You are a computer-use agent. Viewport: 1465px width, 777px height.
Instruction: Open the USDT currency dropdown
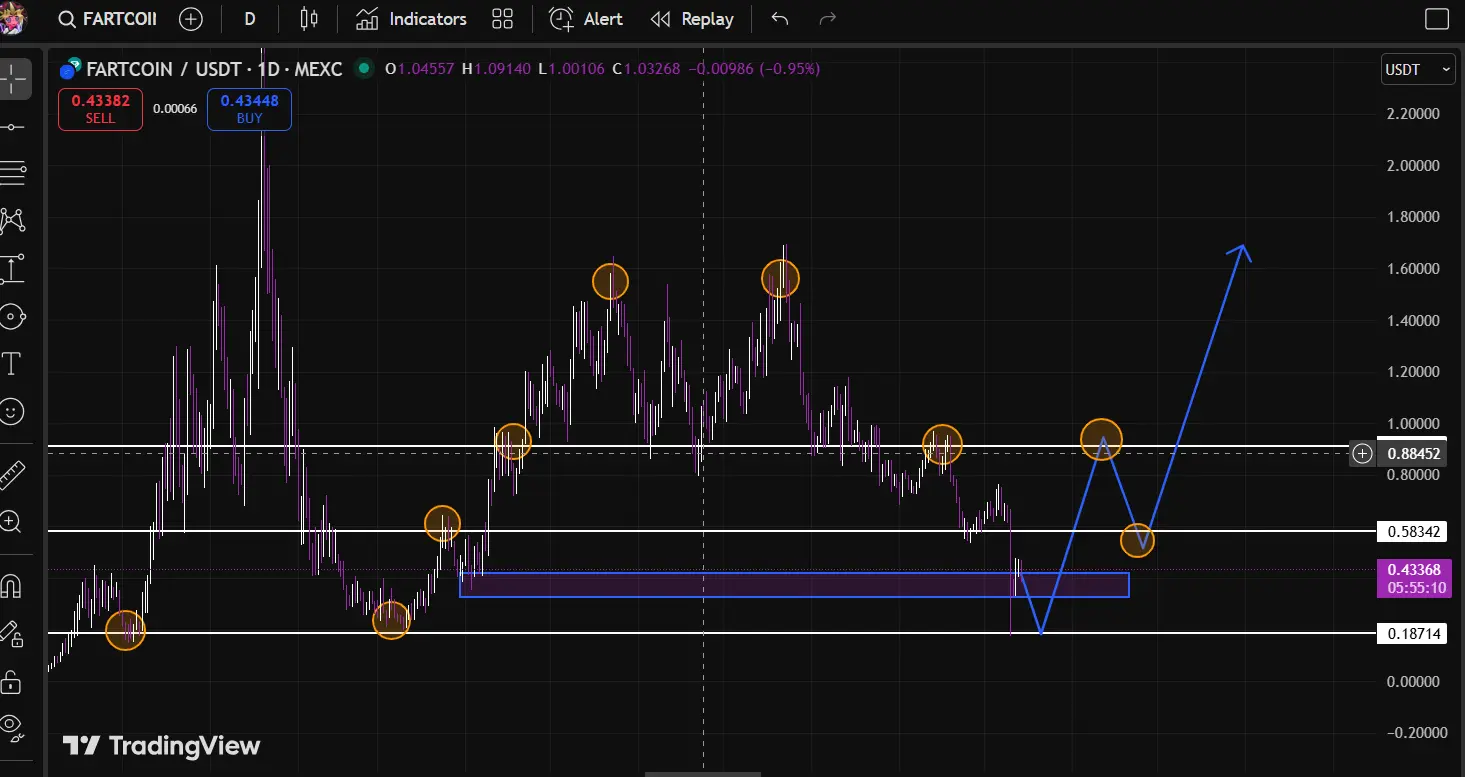coord(1417,70)
